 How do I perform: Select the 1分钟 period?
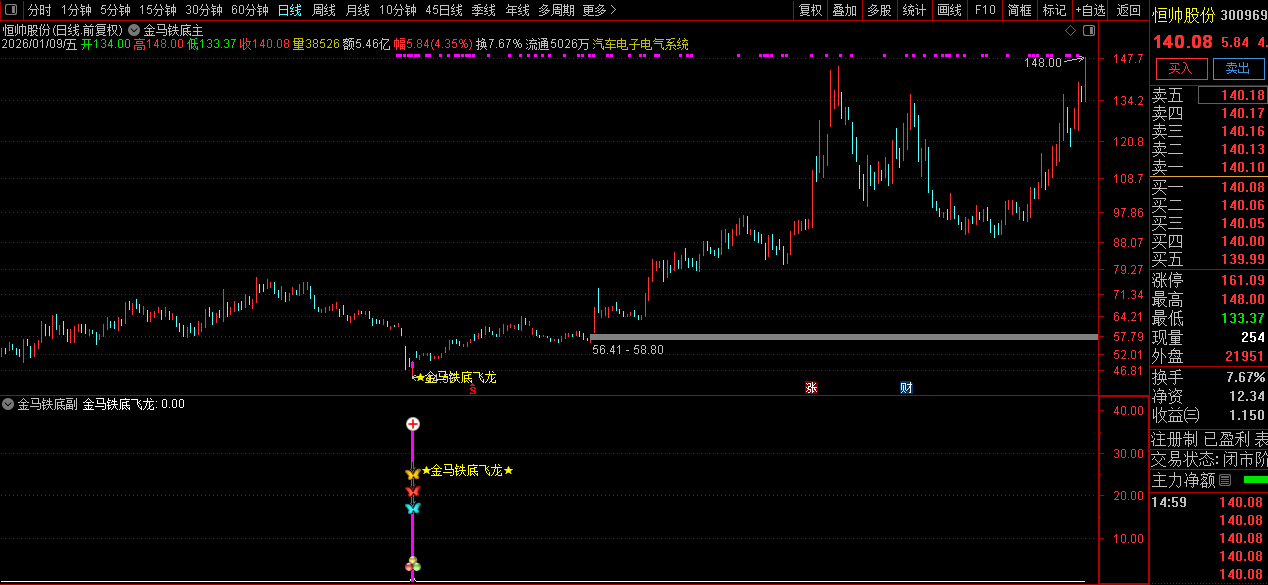click(76, 10)
